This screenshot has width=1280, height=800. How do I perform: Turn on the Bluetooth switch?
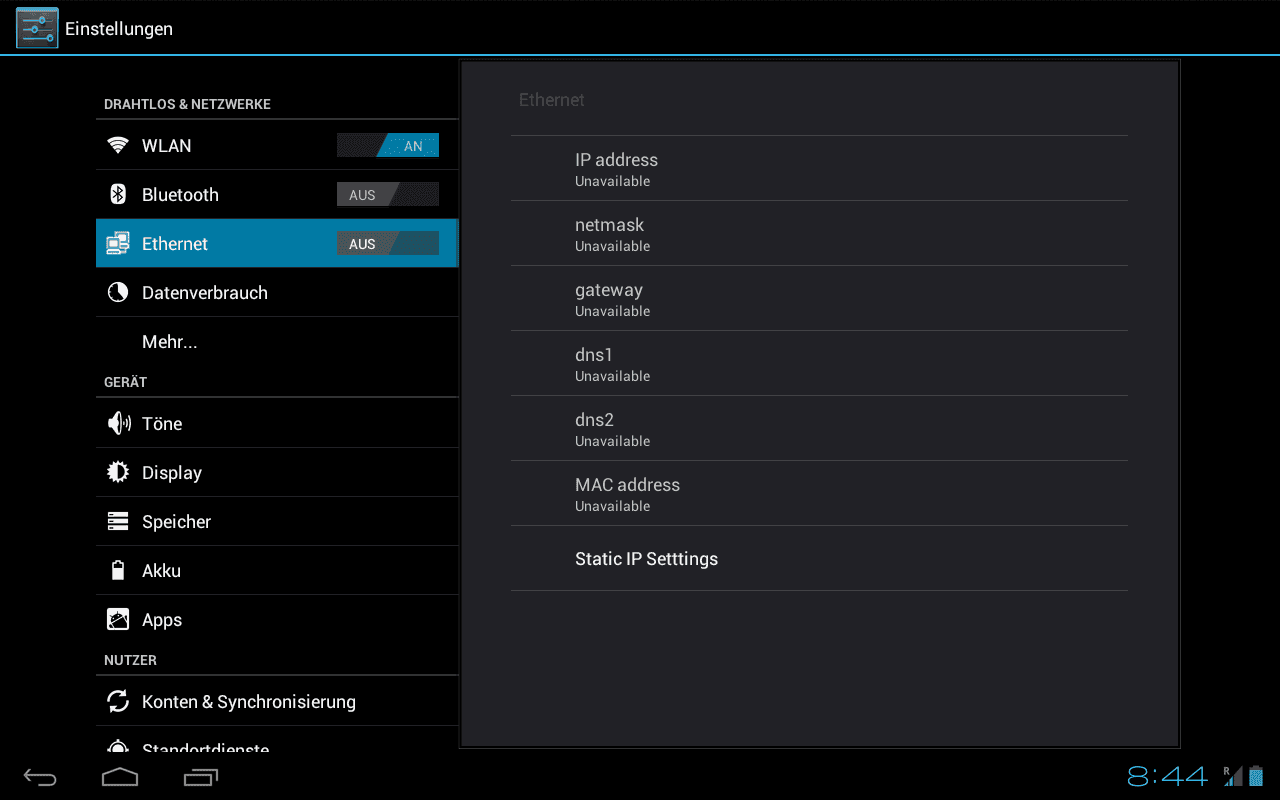click(x=388, y=195)
